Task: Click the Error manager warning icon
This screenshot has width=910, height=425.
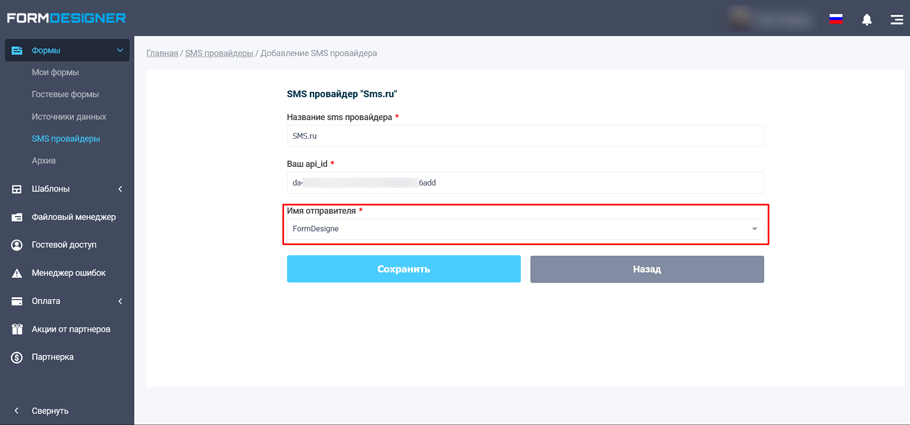Action: pos(17,273)
